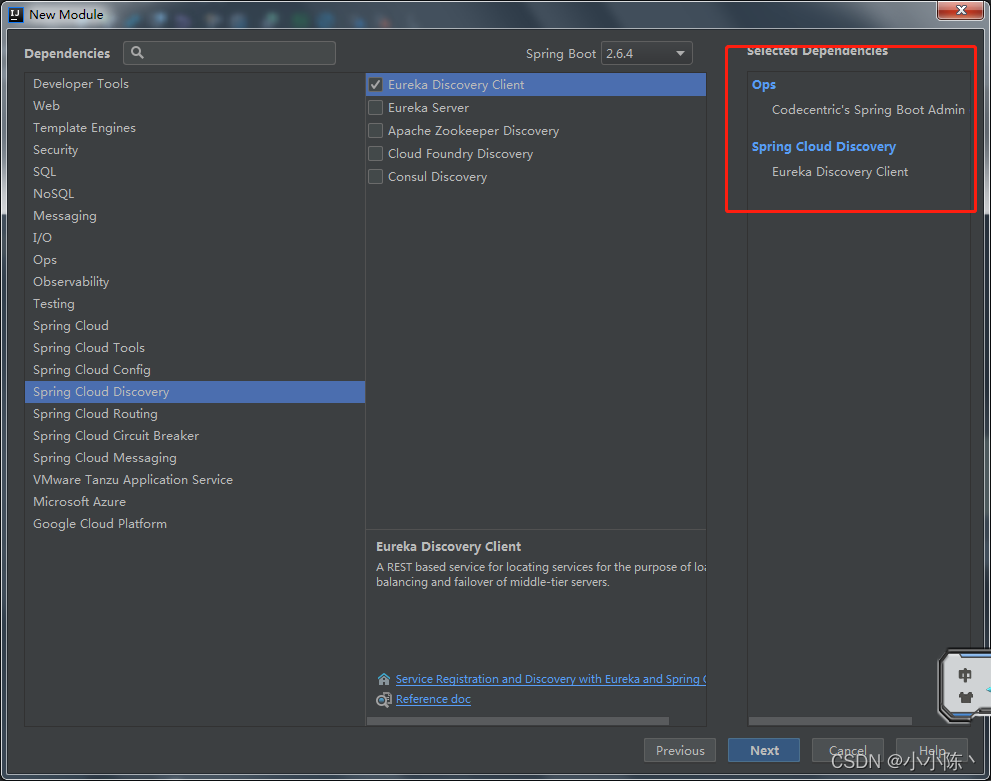This screenshot has height=781, width=991.
Task: Click the search magnifier icon in Dependencies field
Action: pos(137,52)
